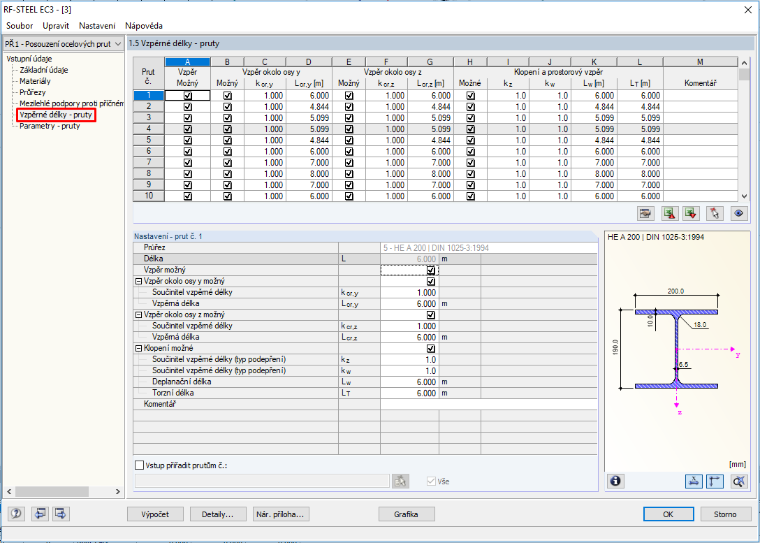Click column M Komentář header
760x543 pixels.
(700, 62)
